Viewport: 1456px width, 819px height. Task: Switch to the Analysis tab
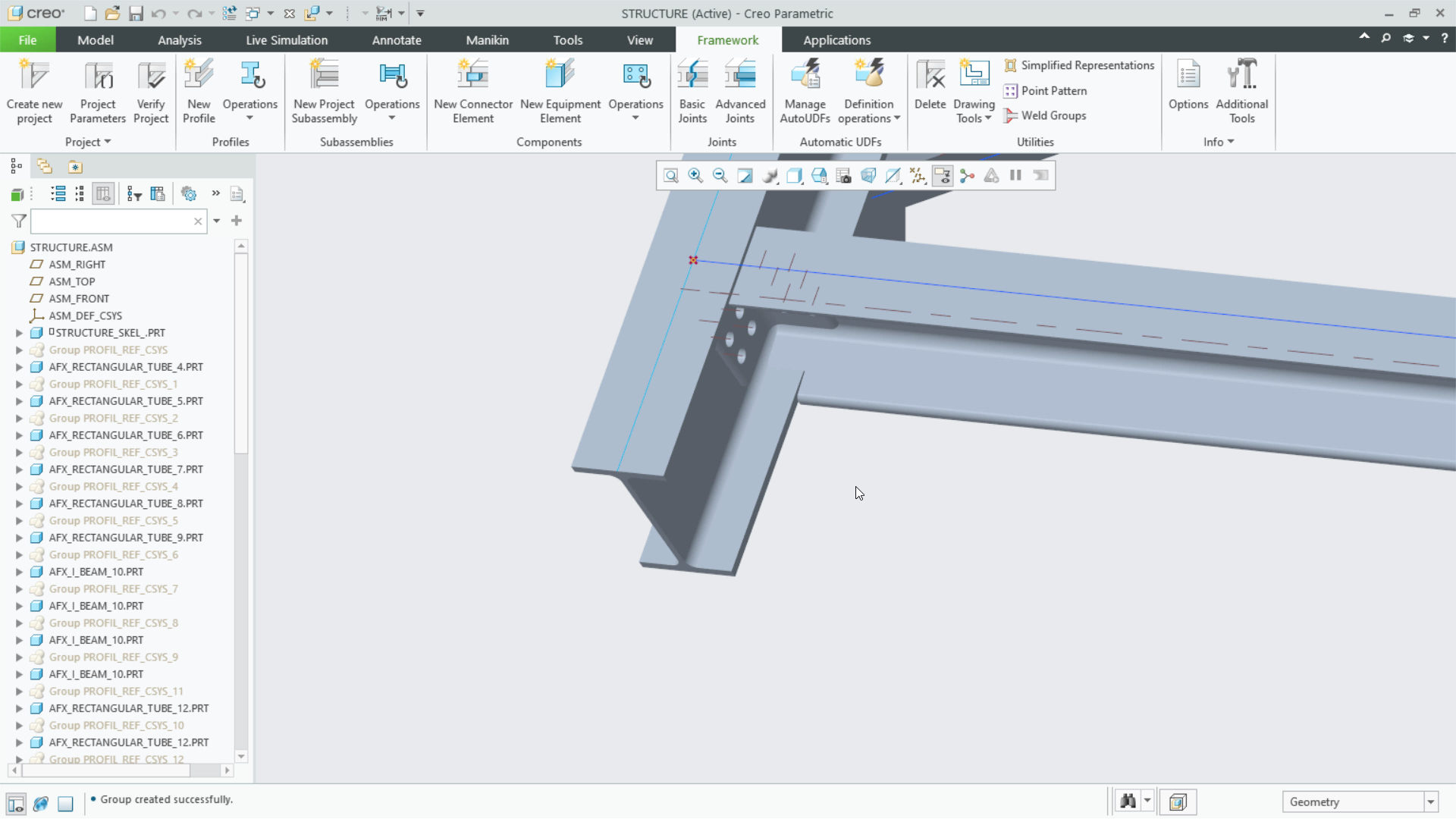coord(180,40)
